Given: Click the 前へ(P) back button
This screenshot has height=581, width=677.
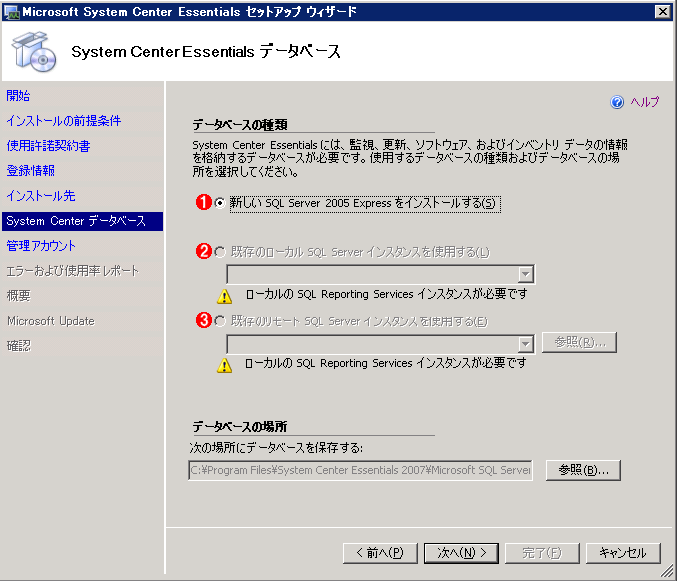Looking at the screenshot, I should point(380,553).
